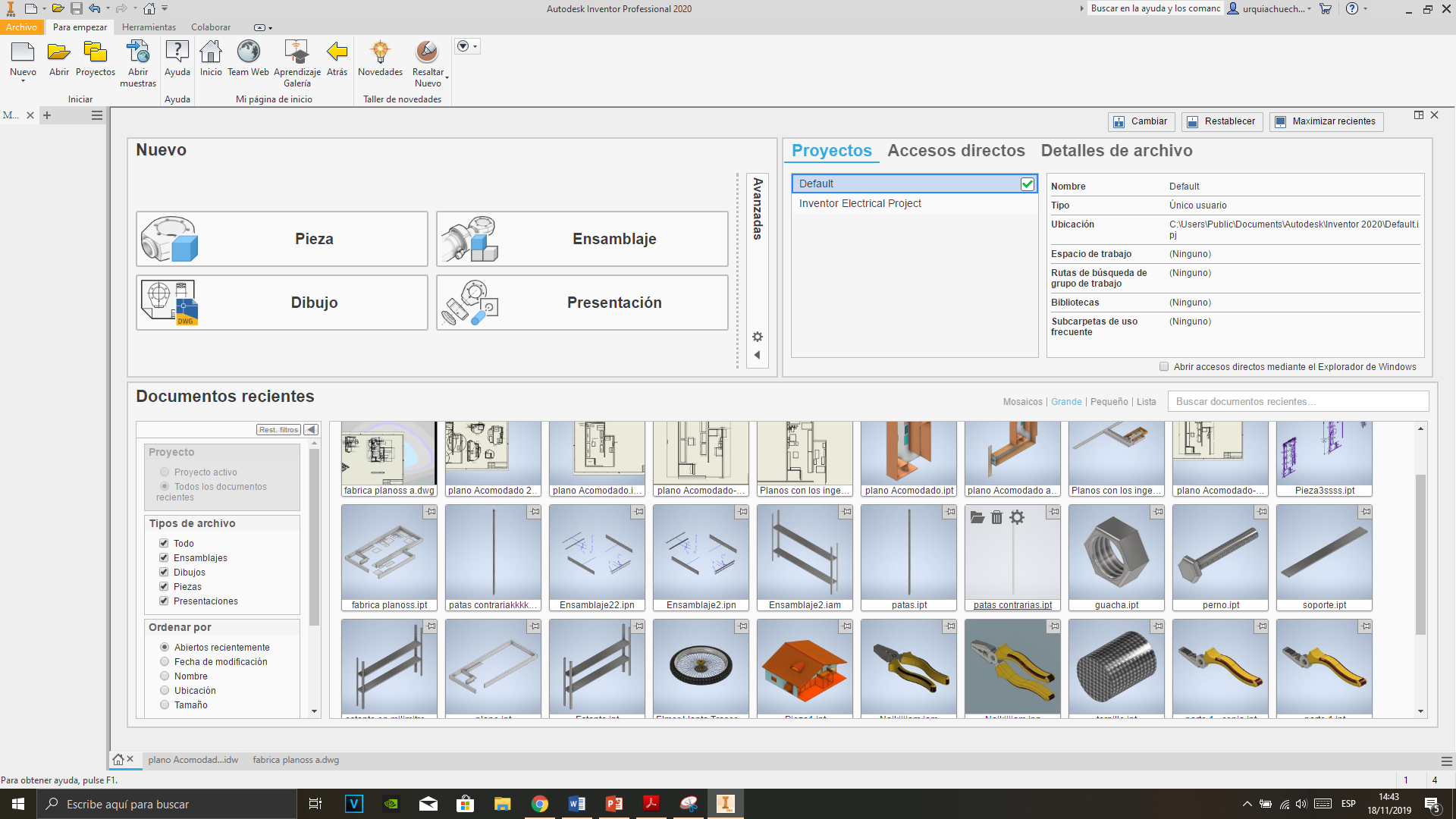Screen dimensions: 1456x819
Task: Click Rest. filtros button
Action: (279, 430)
